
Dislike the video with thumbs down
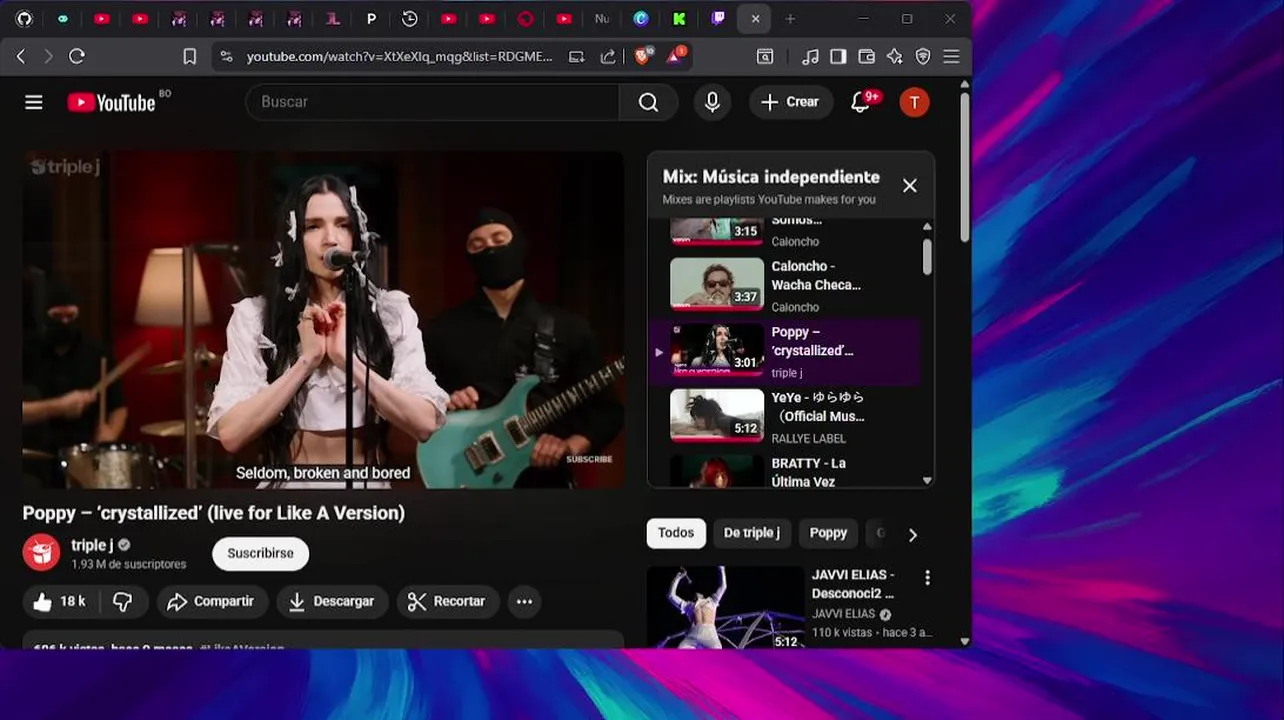[123, 601]
